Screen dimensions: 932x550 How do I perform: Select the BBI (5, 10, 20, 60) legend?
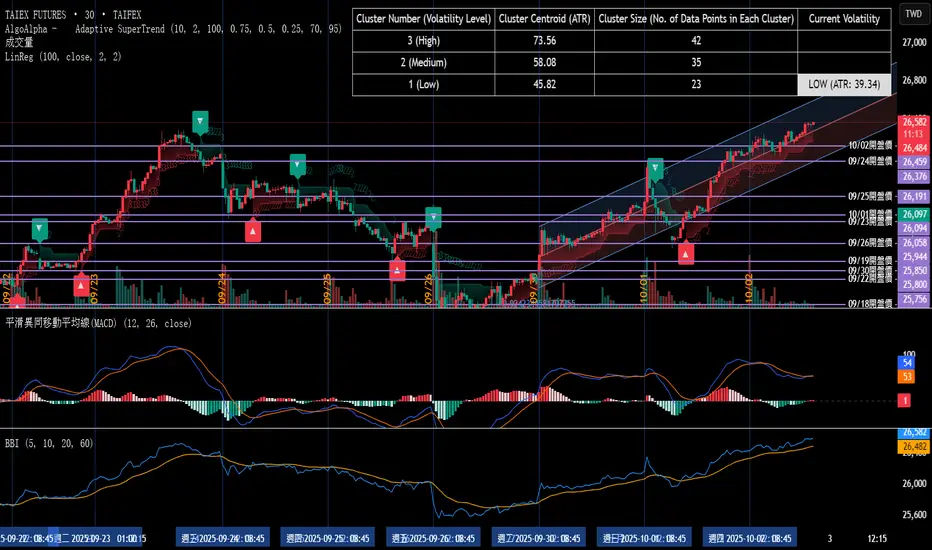coord(50,441)
